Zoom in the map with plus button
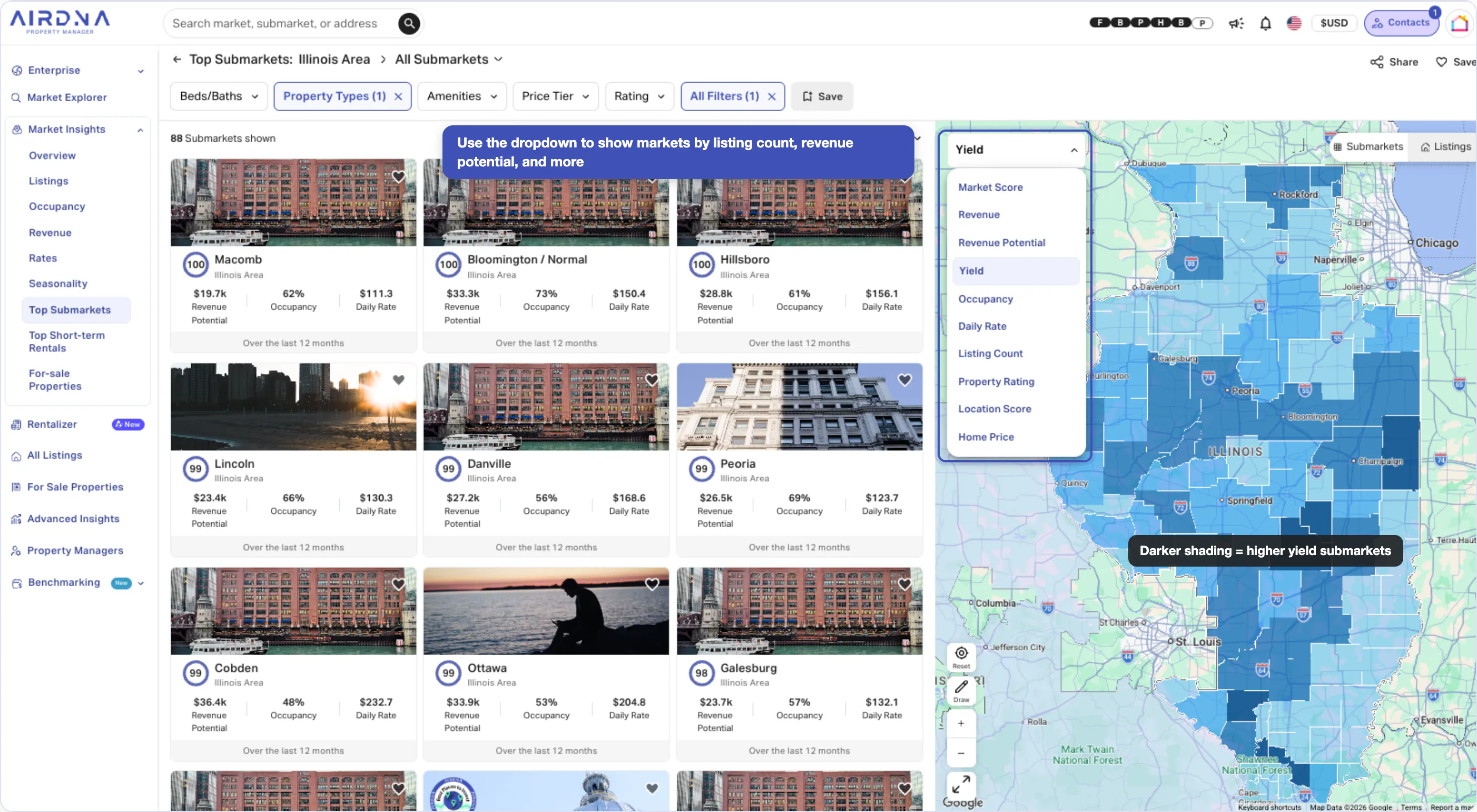The image size is (1477, 812). (x=961, y=723)
